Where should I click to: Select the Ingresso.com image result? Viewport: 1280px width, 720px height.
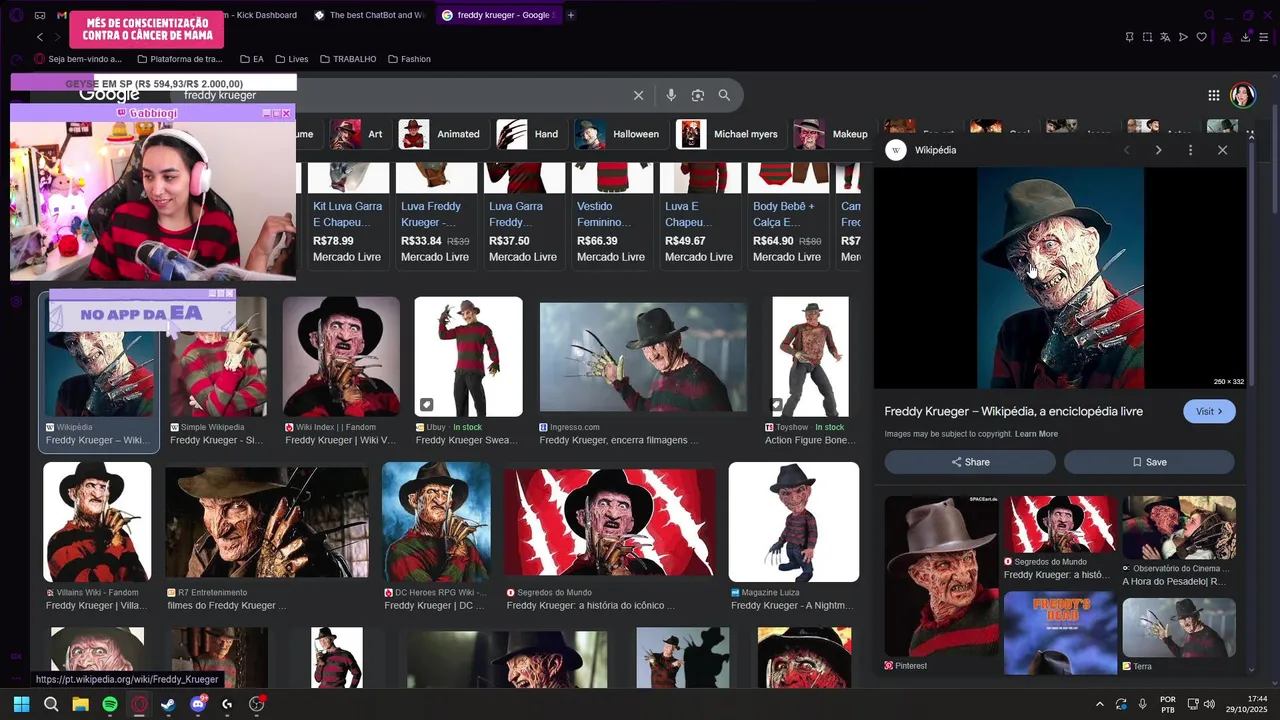tap(643, 357)
